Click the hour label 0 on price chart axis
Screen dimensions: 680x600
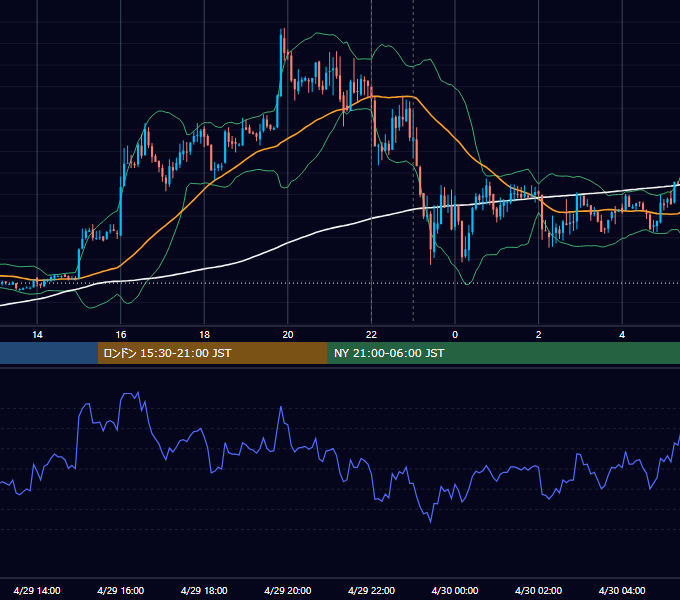[455, 335]
